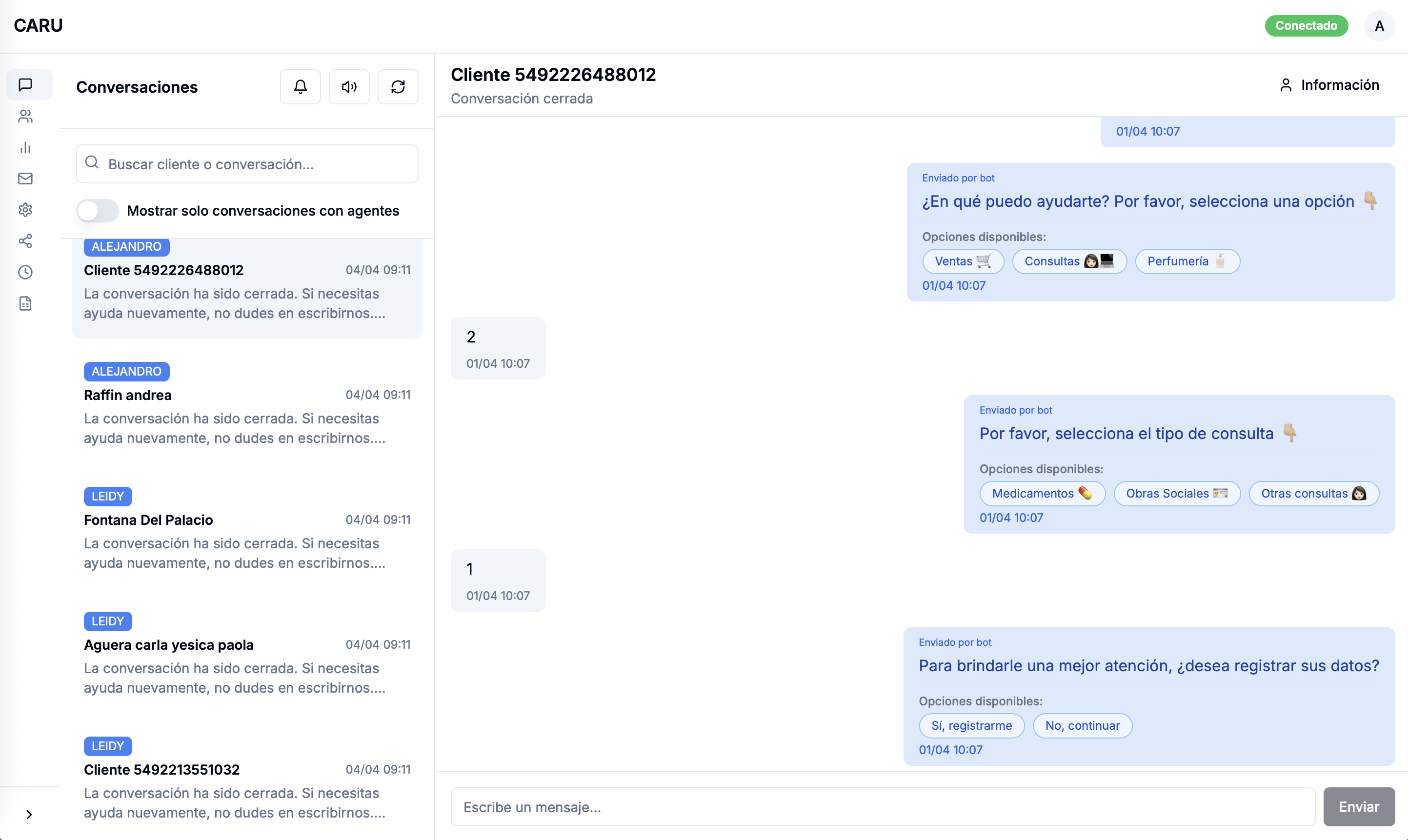
Task: Select the Sí, registrarme option
Action: pos(971,726)
